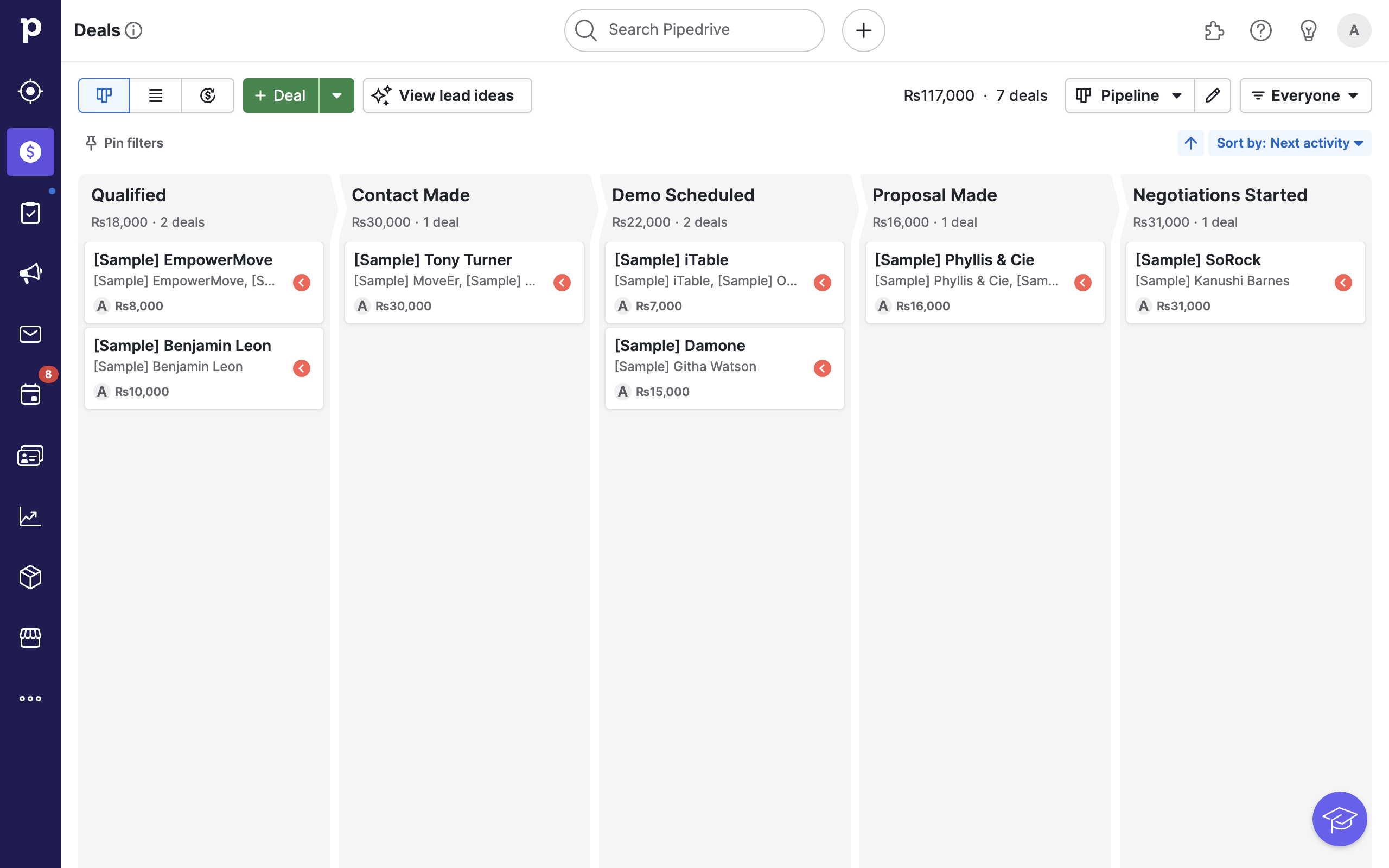Open the [Sample] Tony Turner deal title
The width and height of the screenshot is (1389, 868).
433,260
